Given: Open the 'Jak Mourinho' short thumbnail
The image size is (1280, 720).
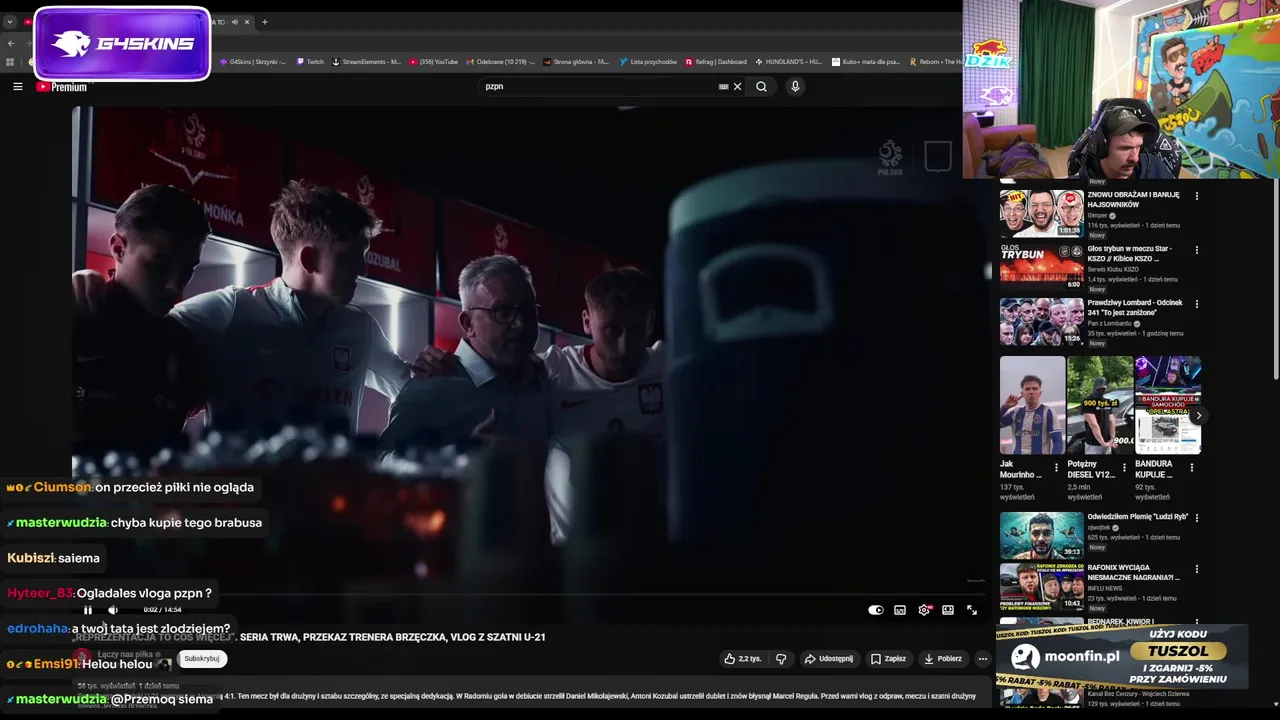Looking at the screenshot, I should [x=1032, y=405].
